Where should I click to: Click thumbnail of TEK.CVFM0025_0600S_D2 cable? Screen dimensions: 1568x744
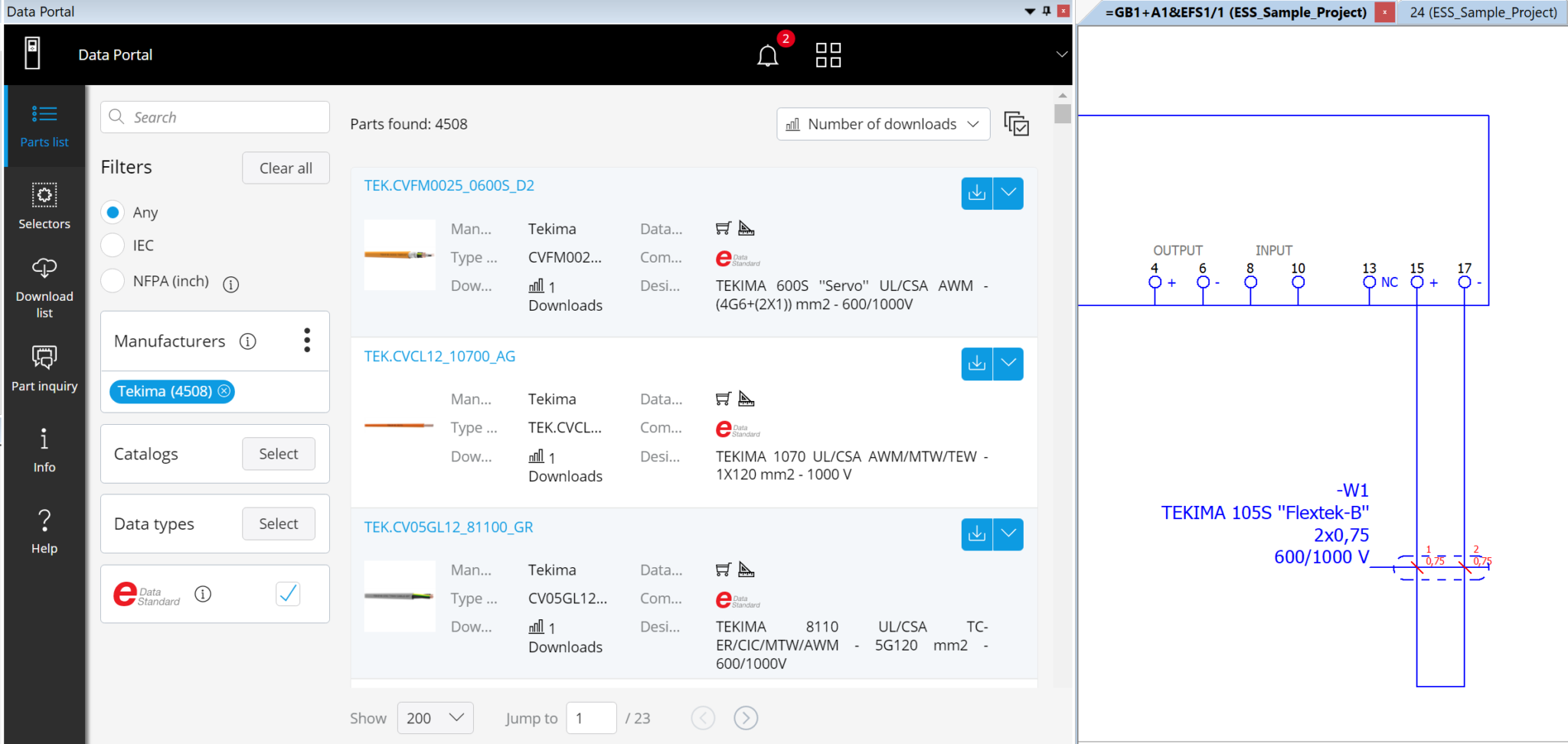pyautogui.click(x=400, y=255)
